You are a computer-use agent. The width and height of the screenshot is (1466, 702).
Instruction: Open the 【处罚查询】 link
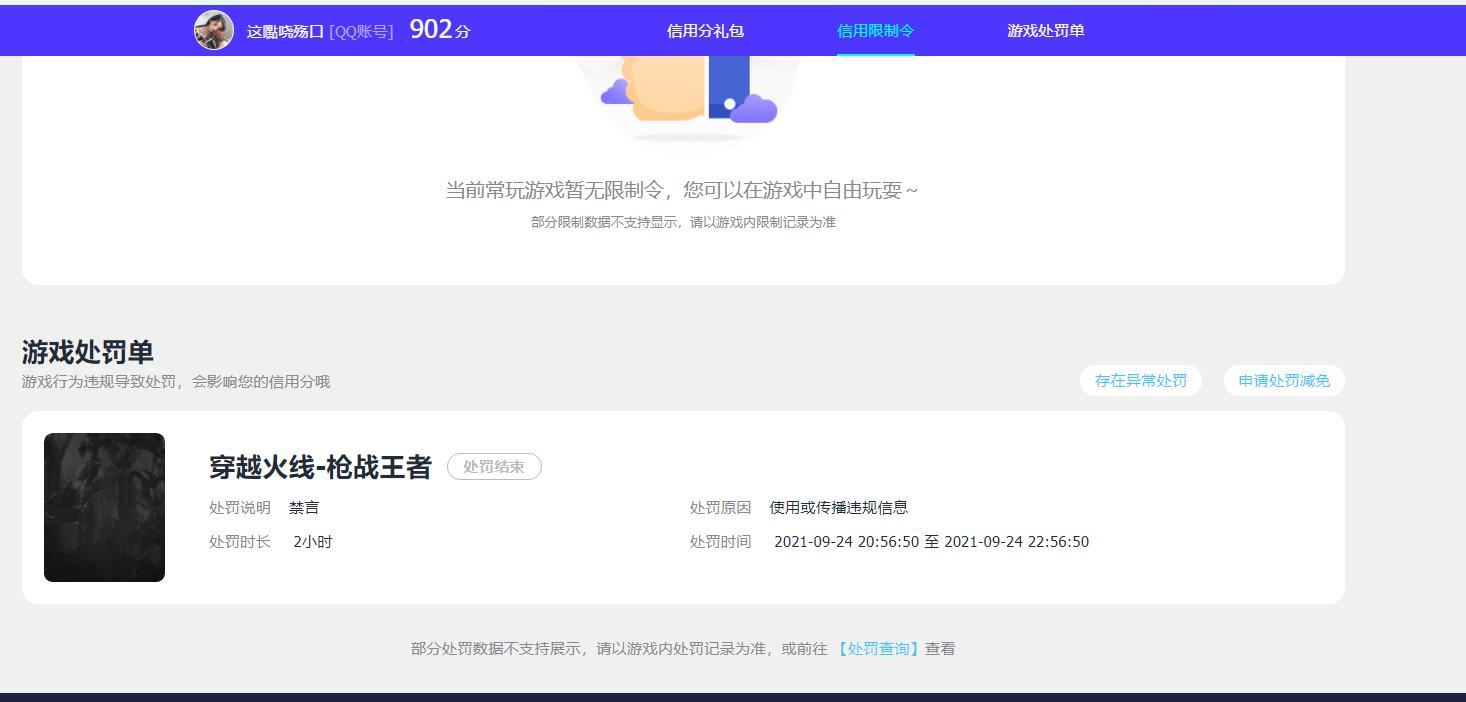click(877, 648)
